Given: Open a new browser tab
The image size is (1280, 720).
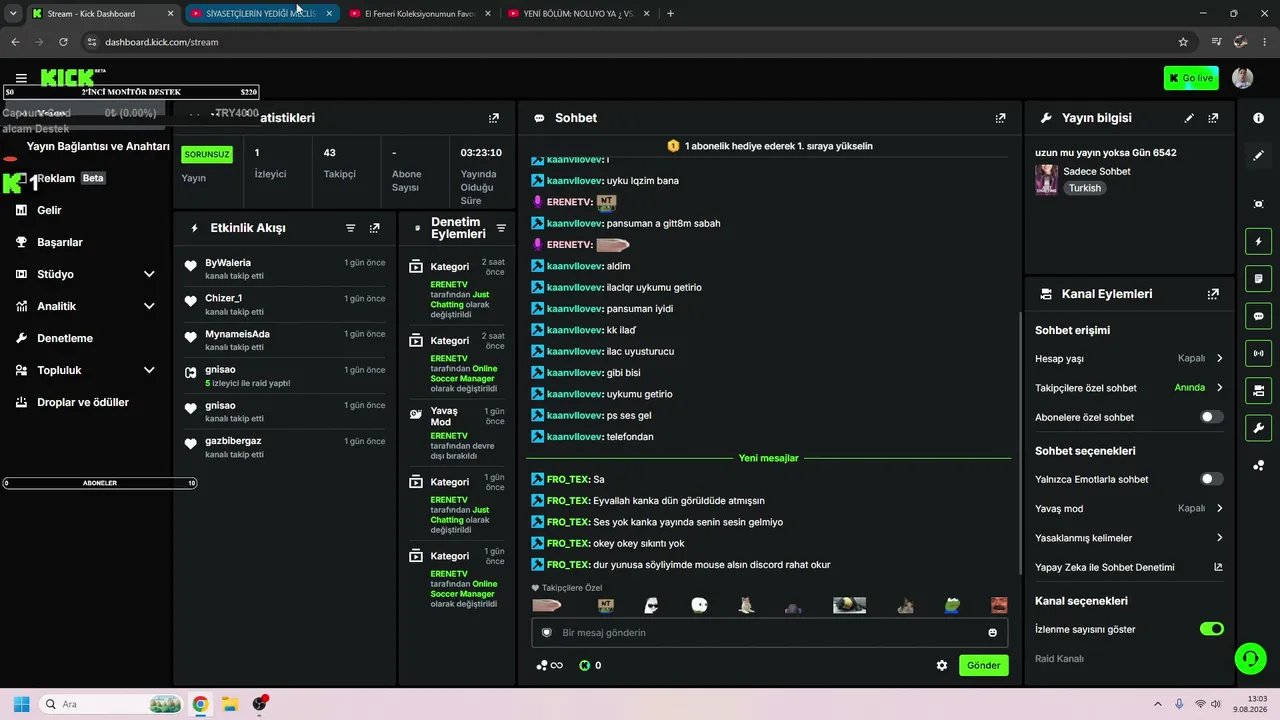Looking at the screenshot, I should (x=670, y=13).
